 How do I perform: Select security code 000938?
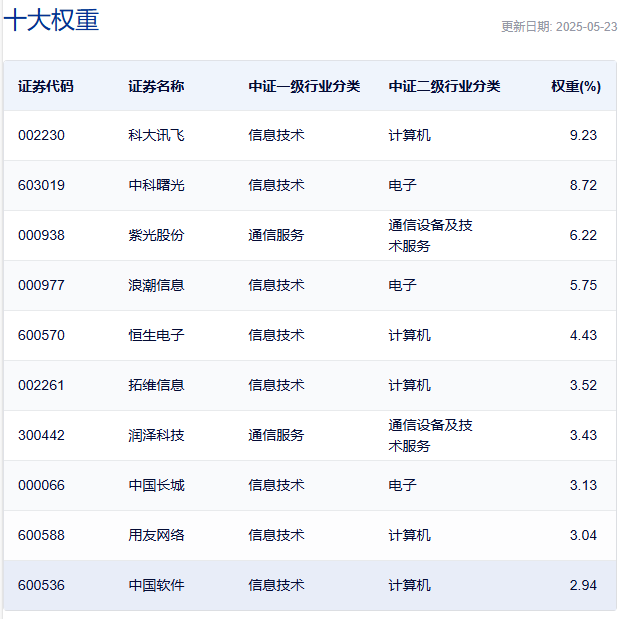pos(41,235)
